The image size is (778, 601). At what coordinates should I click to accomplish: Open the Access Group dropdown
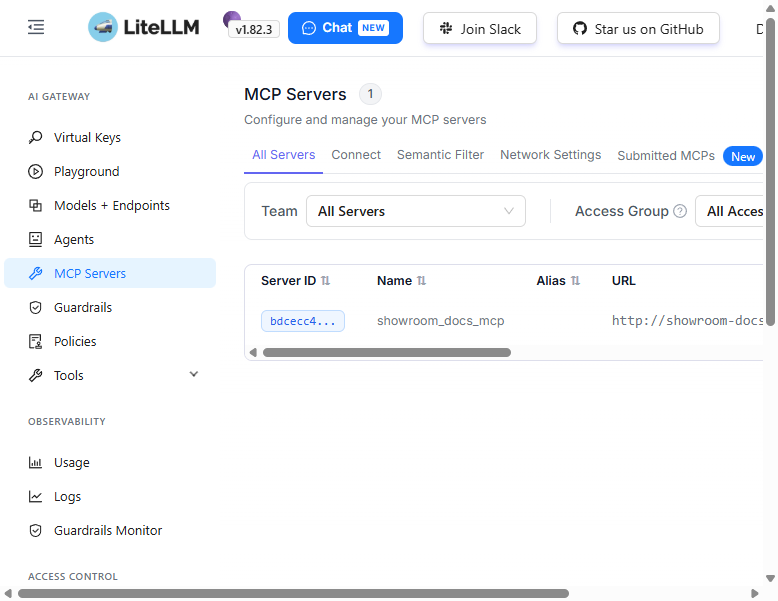click(729, 211)
